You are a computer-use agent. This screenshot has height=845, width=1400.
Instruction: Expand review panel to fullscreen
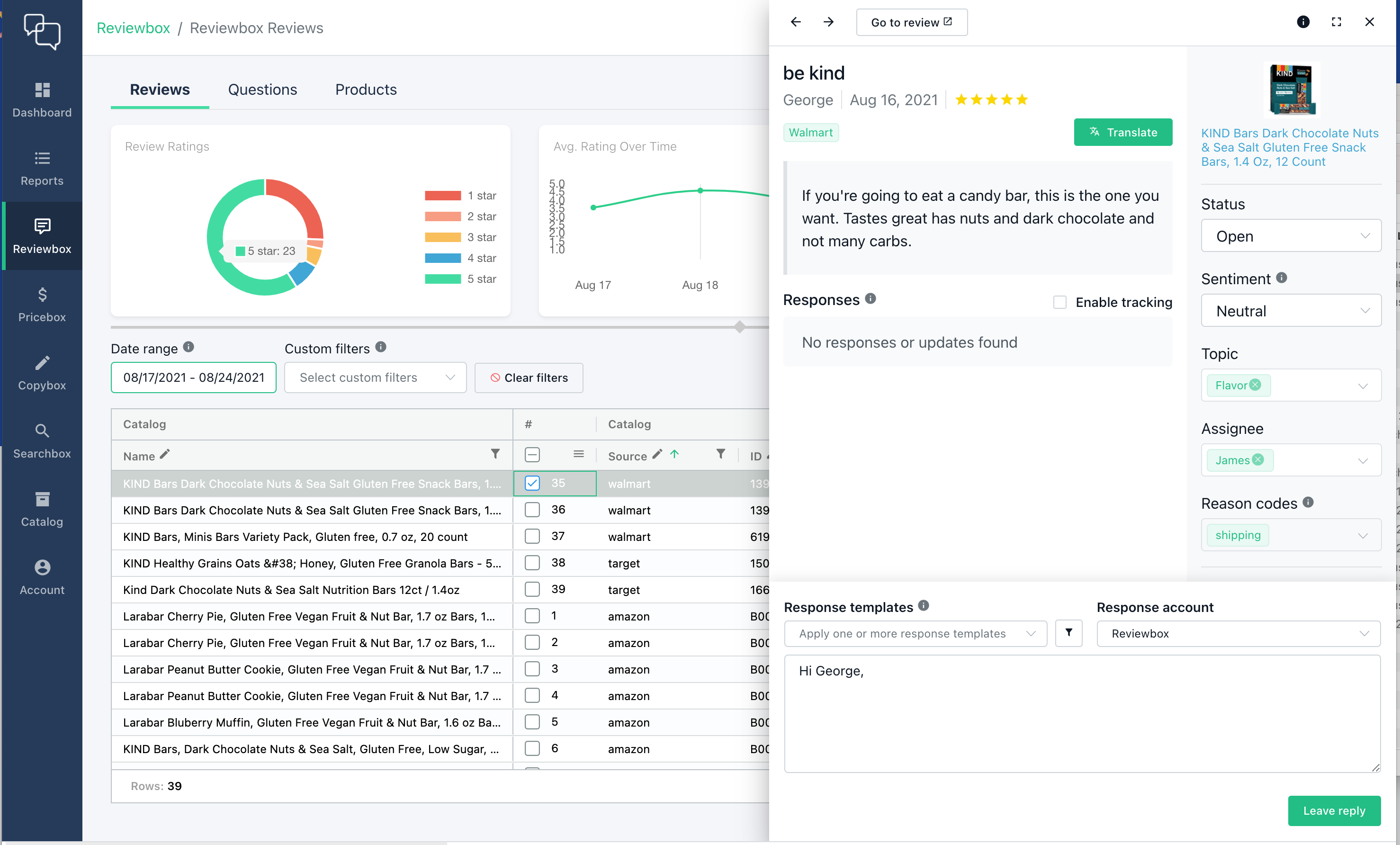[x=1337, y=22]
